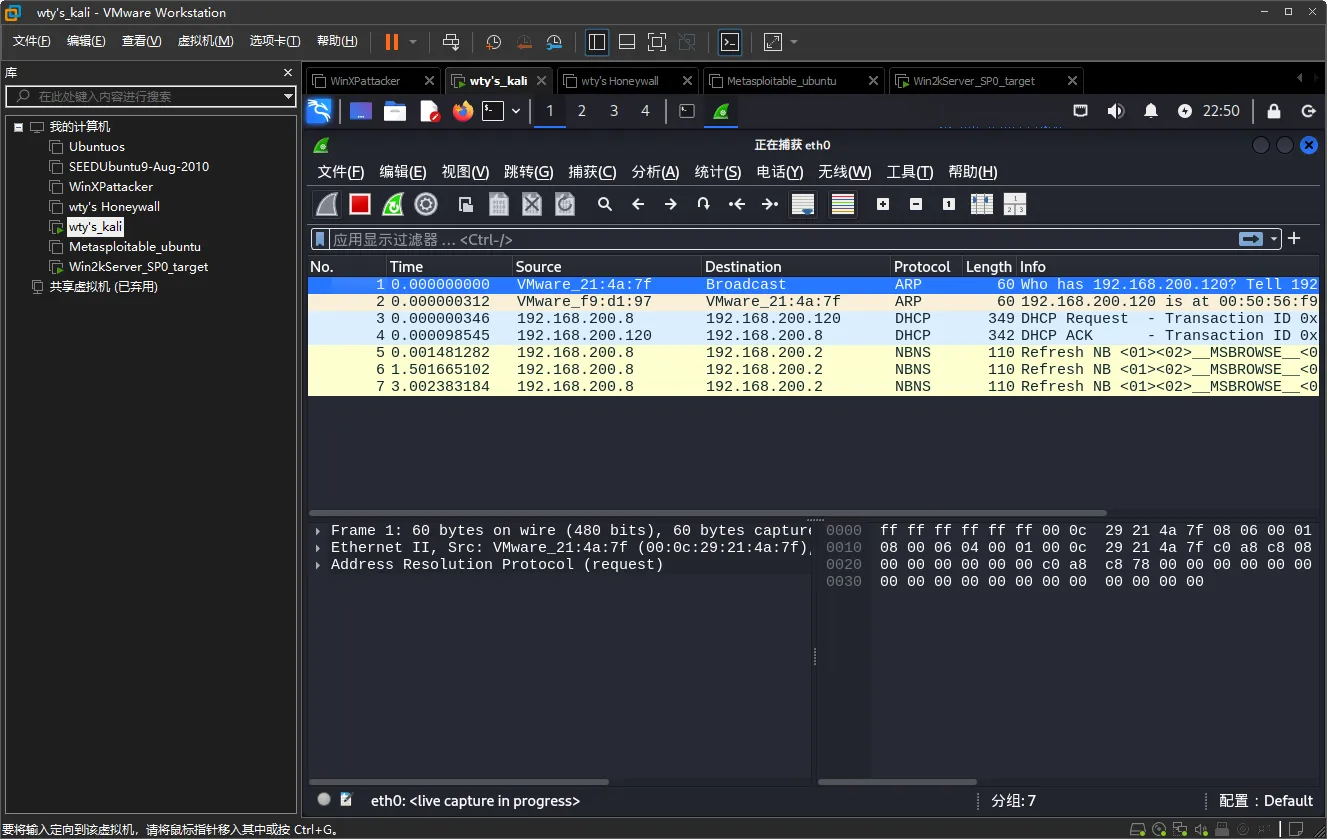Open the find packet magnifier
1327x839 pixels.
(605, 204)
